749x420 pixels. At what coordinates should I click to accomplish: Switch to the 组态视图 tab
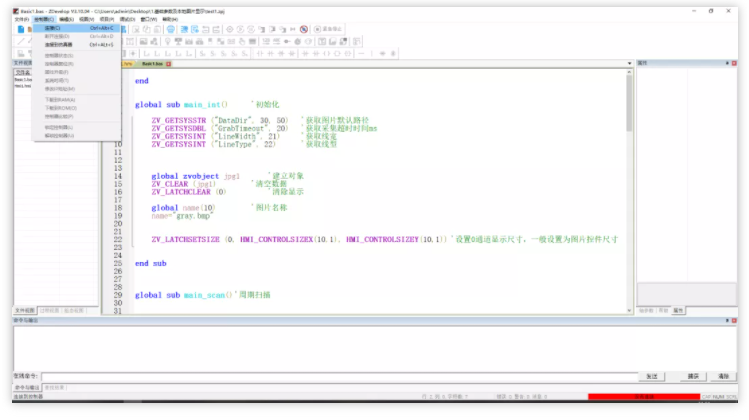[x=74, y=311]
